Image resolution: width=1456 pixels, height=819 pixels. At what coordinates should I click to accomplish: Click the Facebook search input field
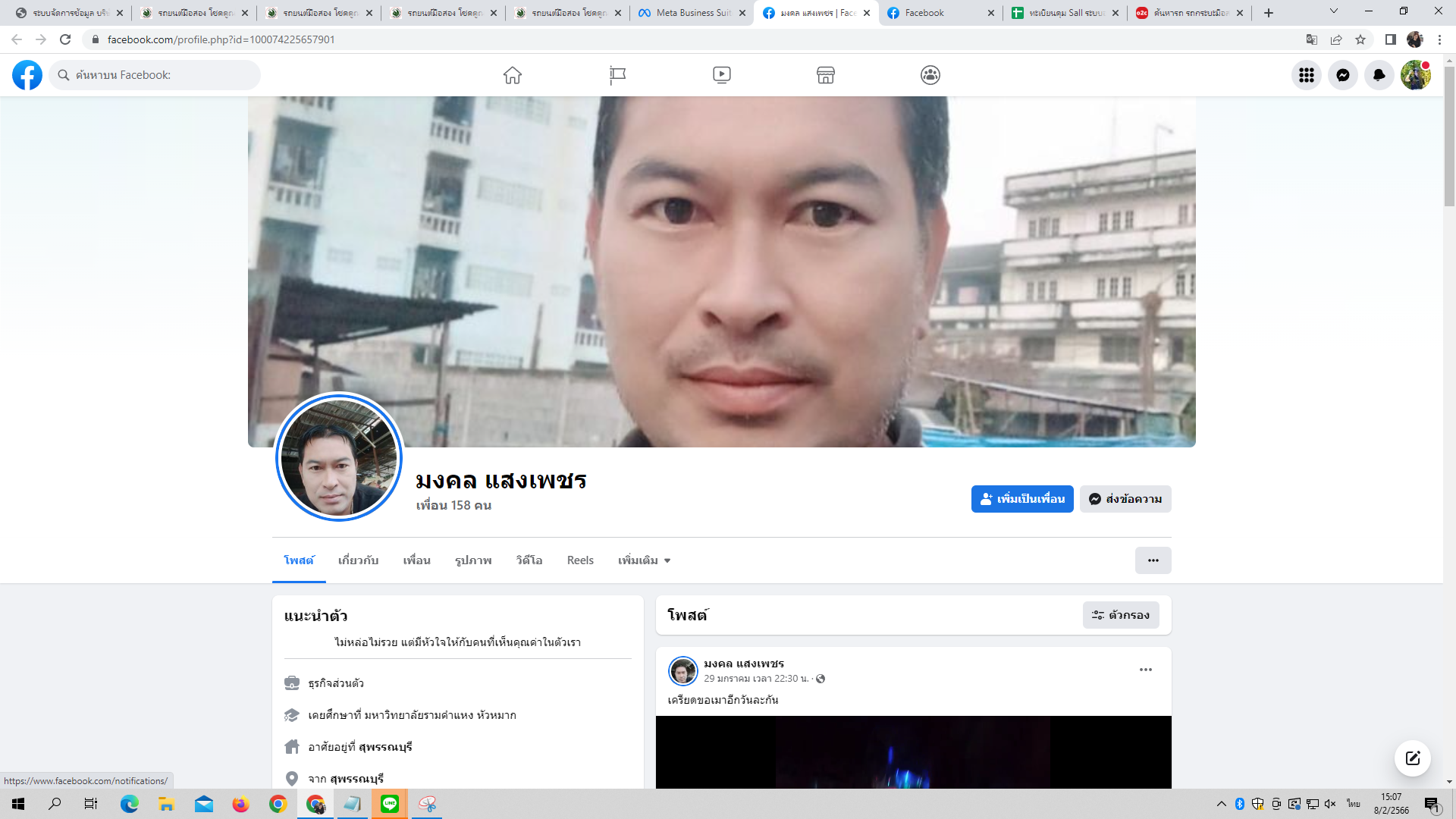(x=159, y=75)
